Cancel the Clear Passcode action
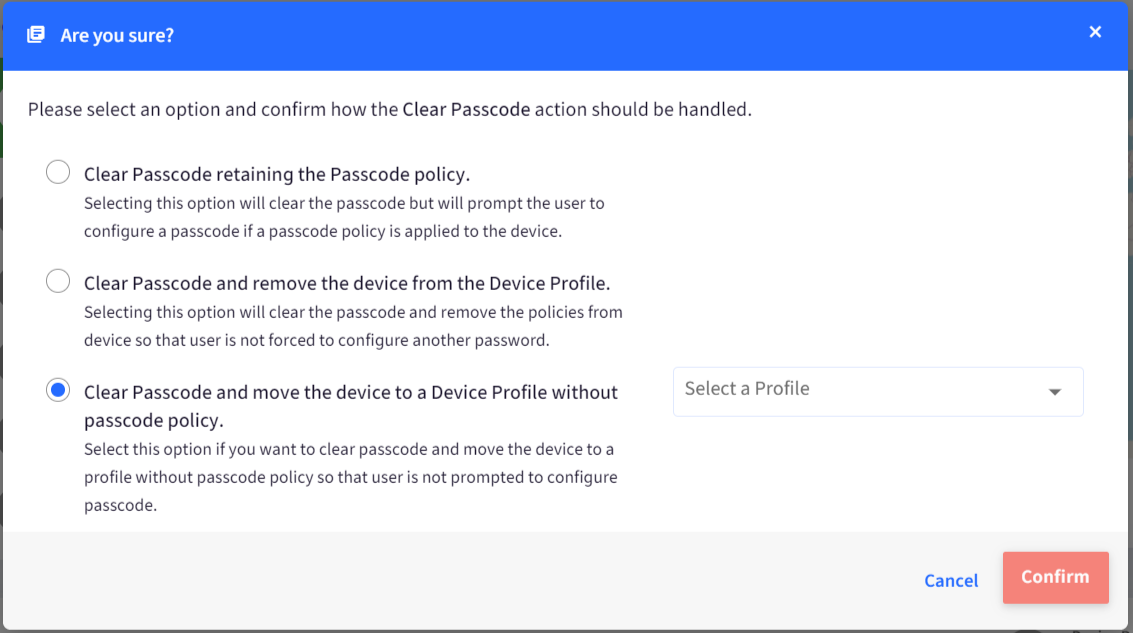This screenshot has width=1133, height=633. point(951,580)
